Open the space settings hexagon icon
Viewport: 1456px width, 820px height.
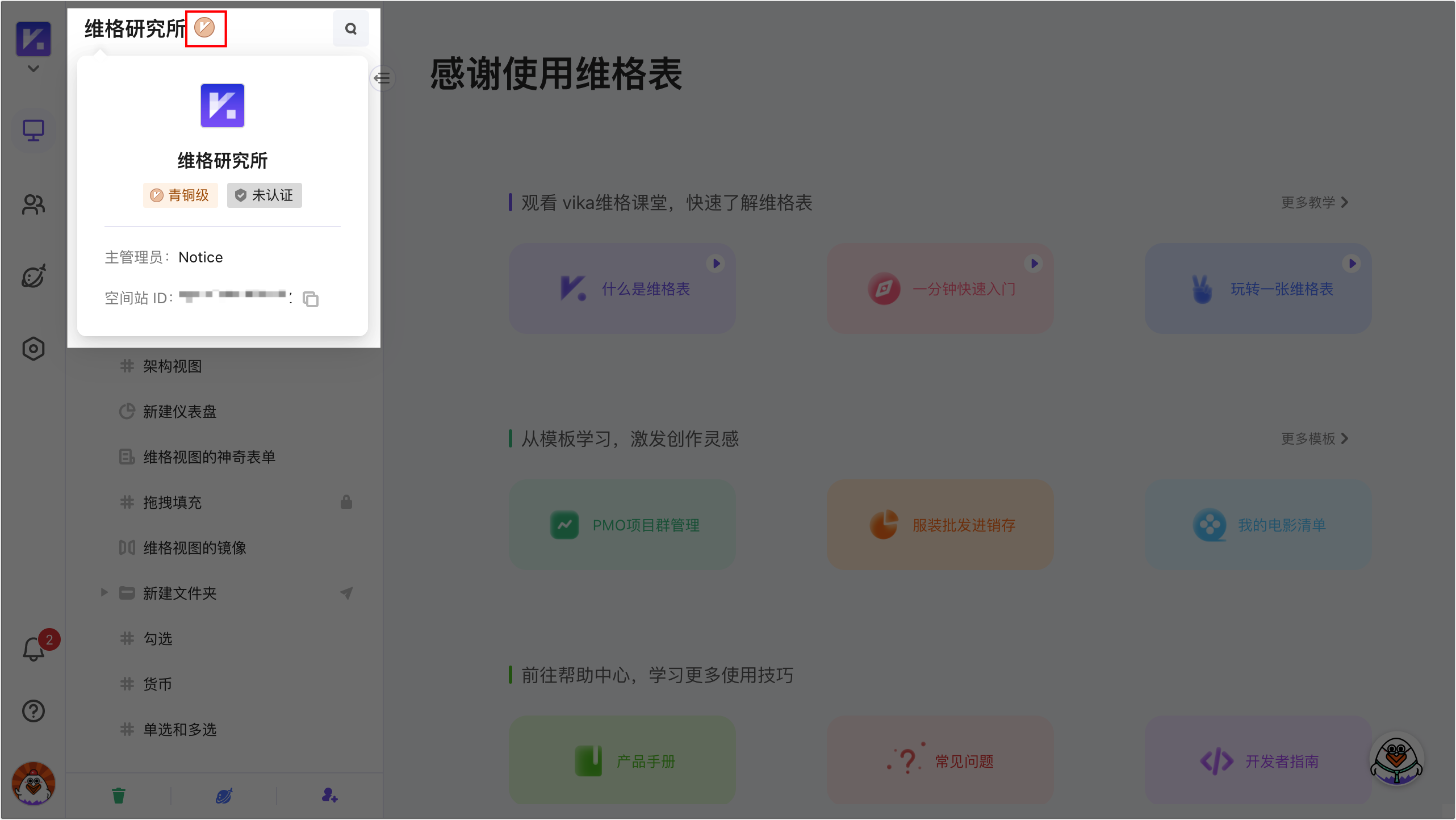tap(34, 349)
